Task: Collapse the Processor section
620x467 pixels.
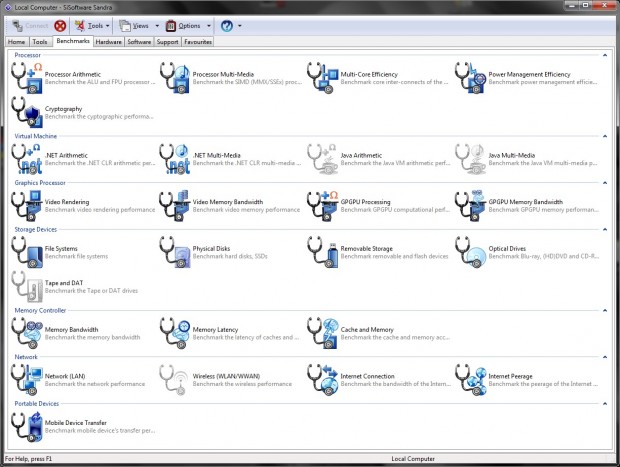Action: pos(605,55)
